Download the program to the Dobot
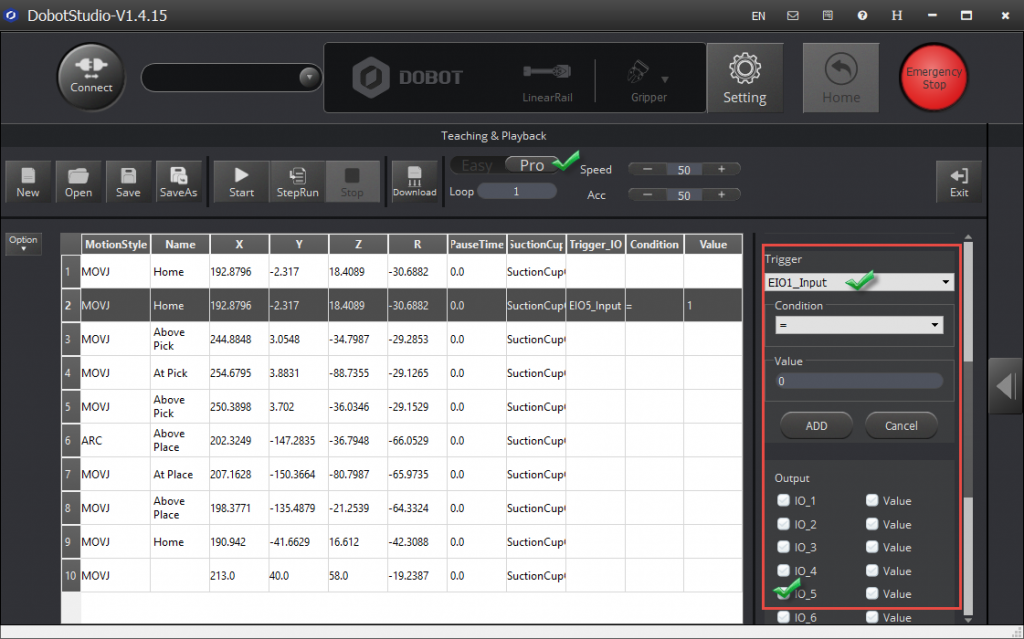This screenshot has height=639, width=1024. click(x=415, y=181)
